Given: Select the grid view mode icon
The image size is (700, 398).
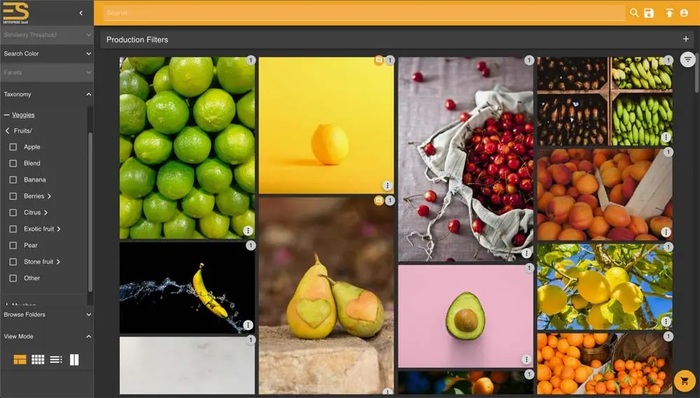Looking at the screenshot, I should (38, 360).
